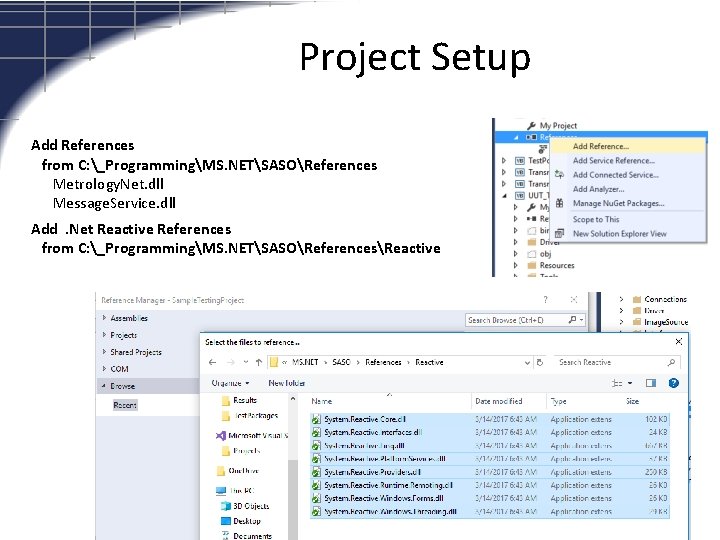
Task: Select My Project wrench icon in Solution Explorer
Action: [531, 125]
